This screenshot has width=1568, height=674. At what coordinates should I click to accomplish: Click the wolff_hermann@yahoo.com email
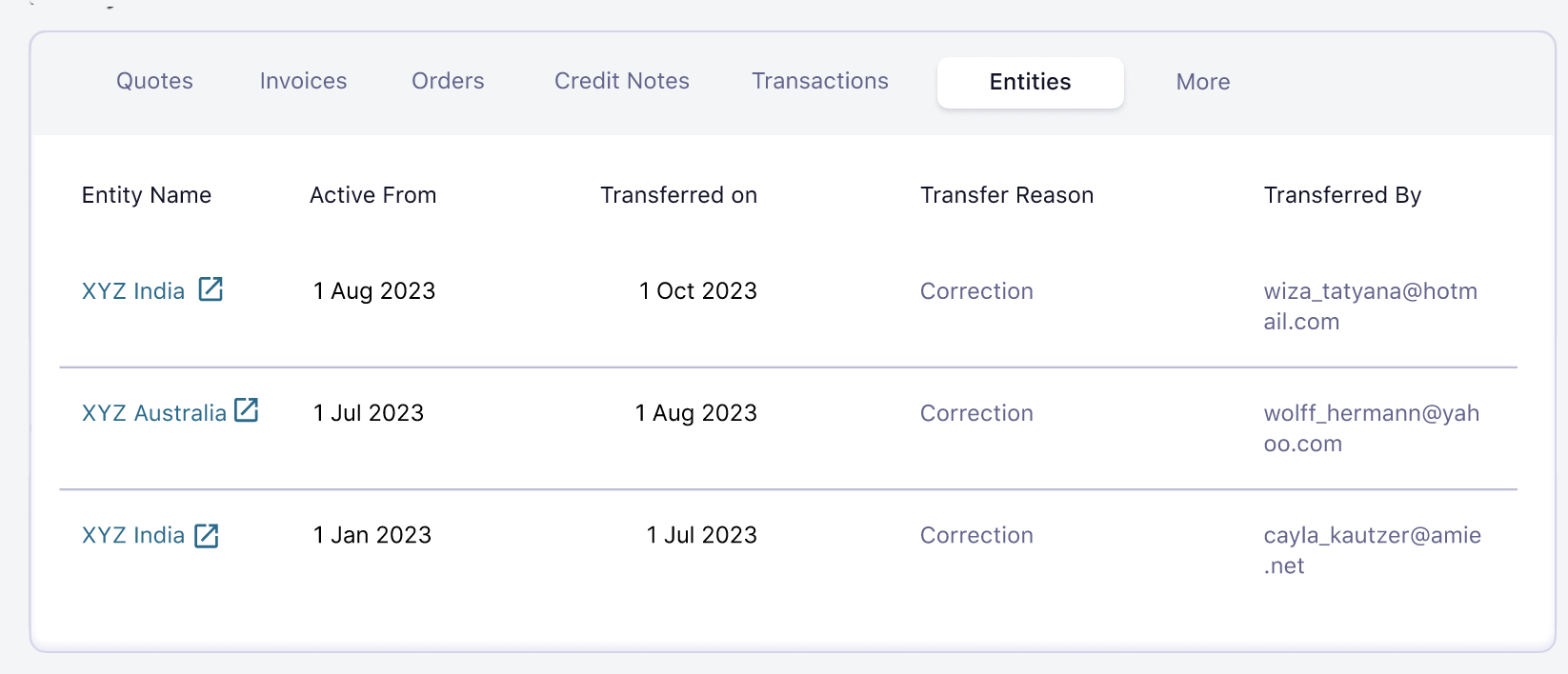(1371, 428)
